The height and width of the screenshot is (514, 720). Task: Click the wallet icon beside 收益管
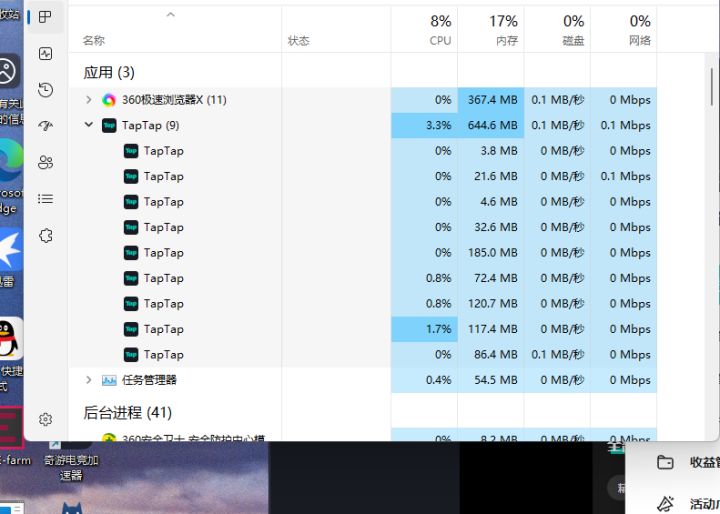665,462
